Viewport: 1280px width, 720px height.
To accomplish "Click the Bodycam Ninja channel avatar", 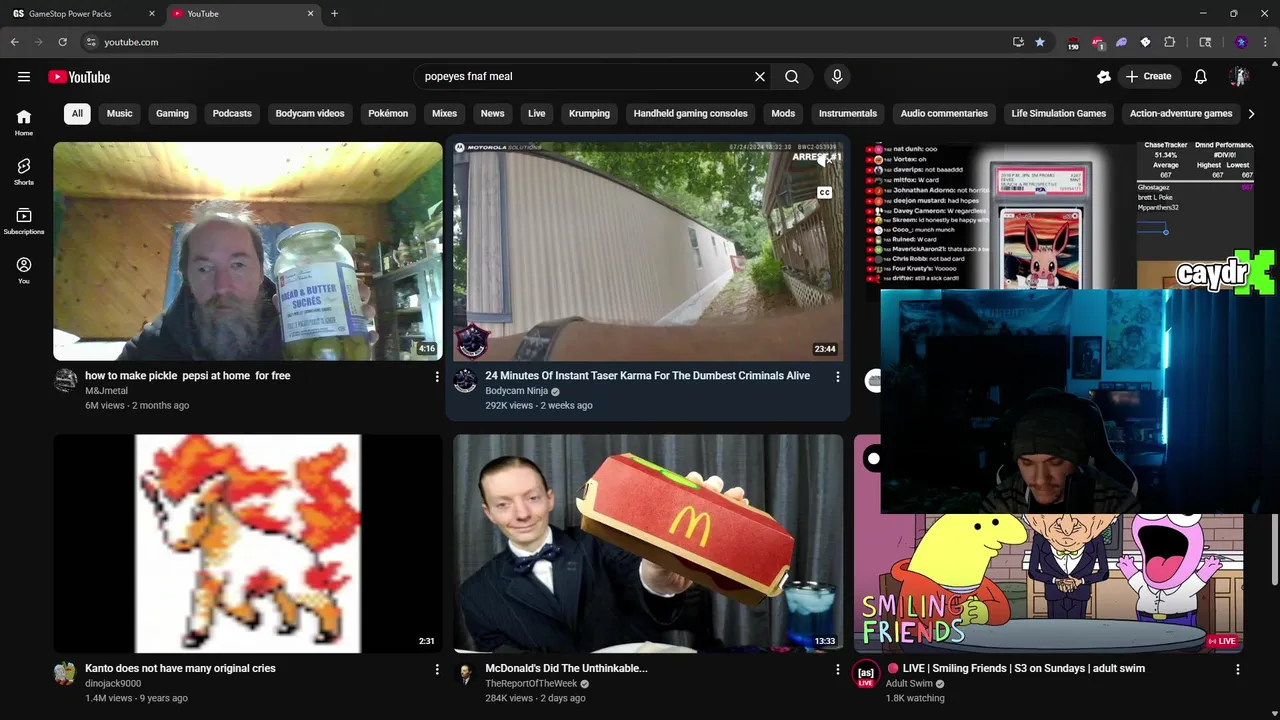I will coord(465,380).
